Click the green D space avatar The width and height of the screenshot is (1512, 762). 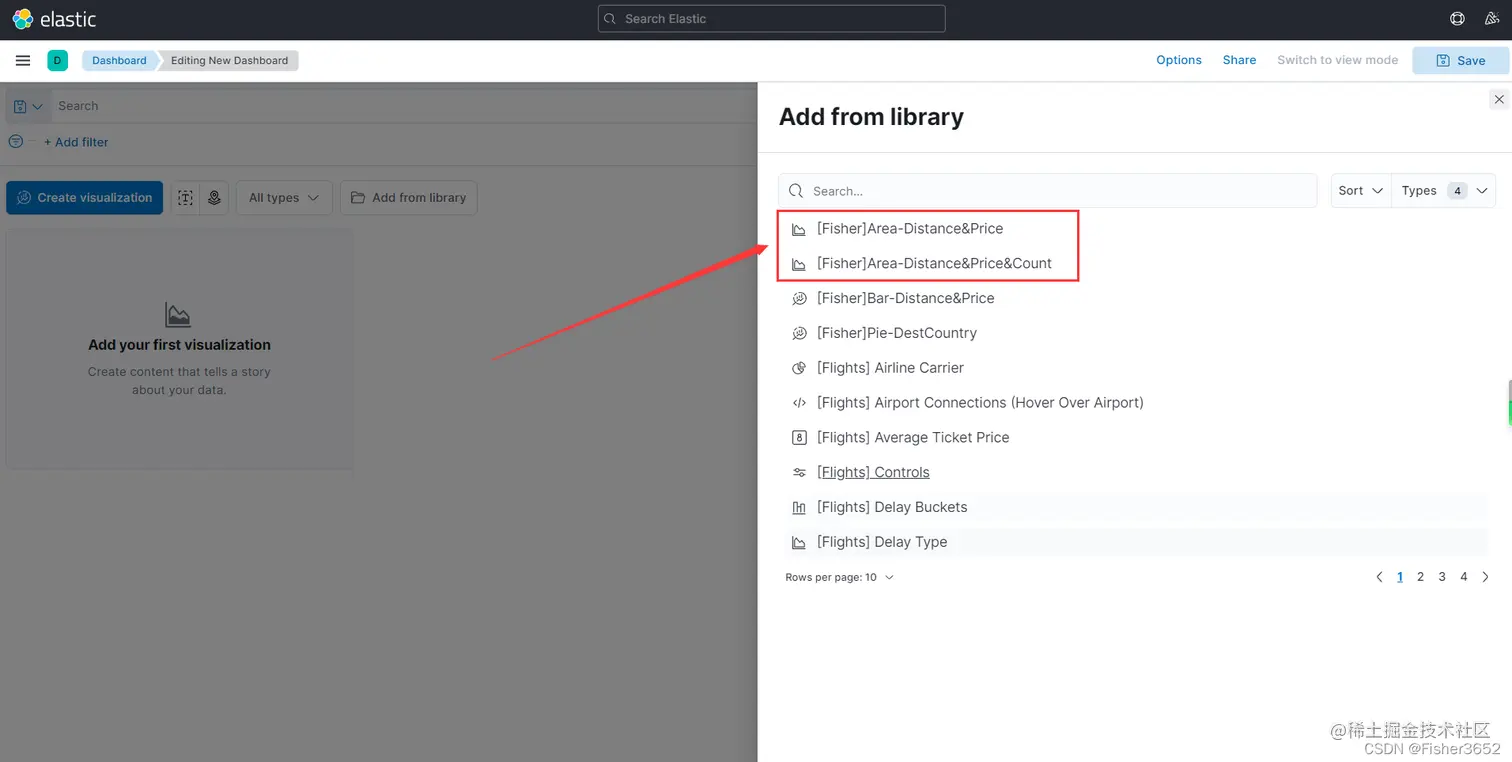[57, 60]
